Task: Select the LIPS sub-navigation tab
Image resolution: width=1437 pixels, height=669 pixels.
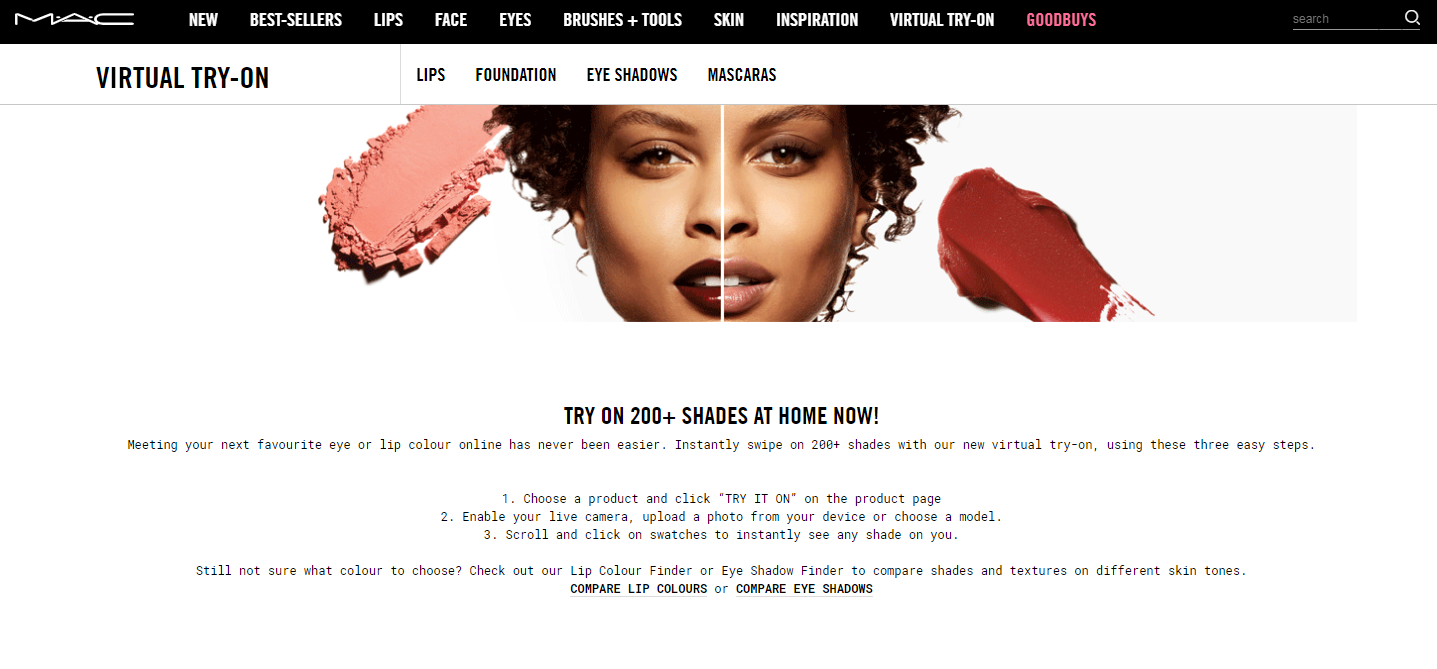Action: pos(431,75)
